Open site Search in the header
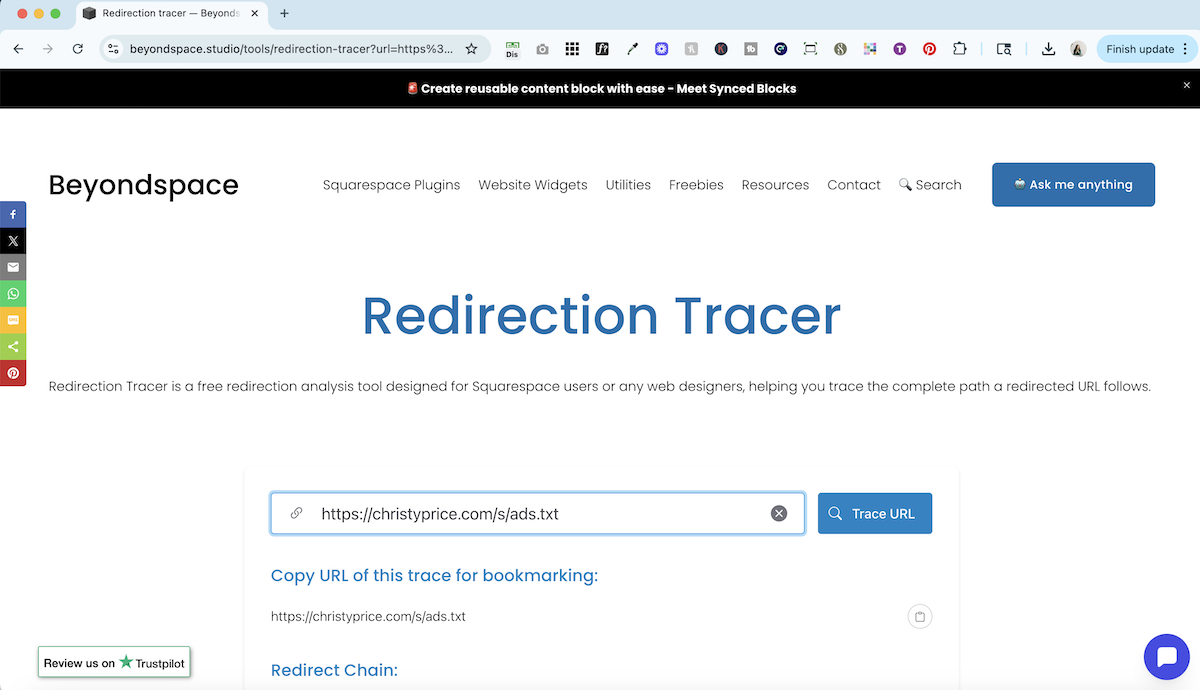Viewport: 1200px width, 690px height. coord(930,185)
